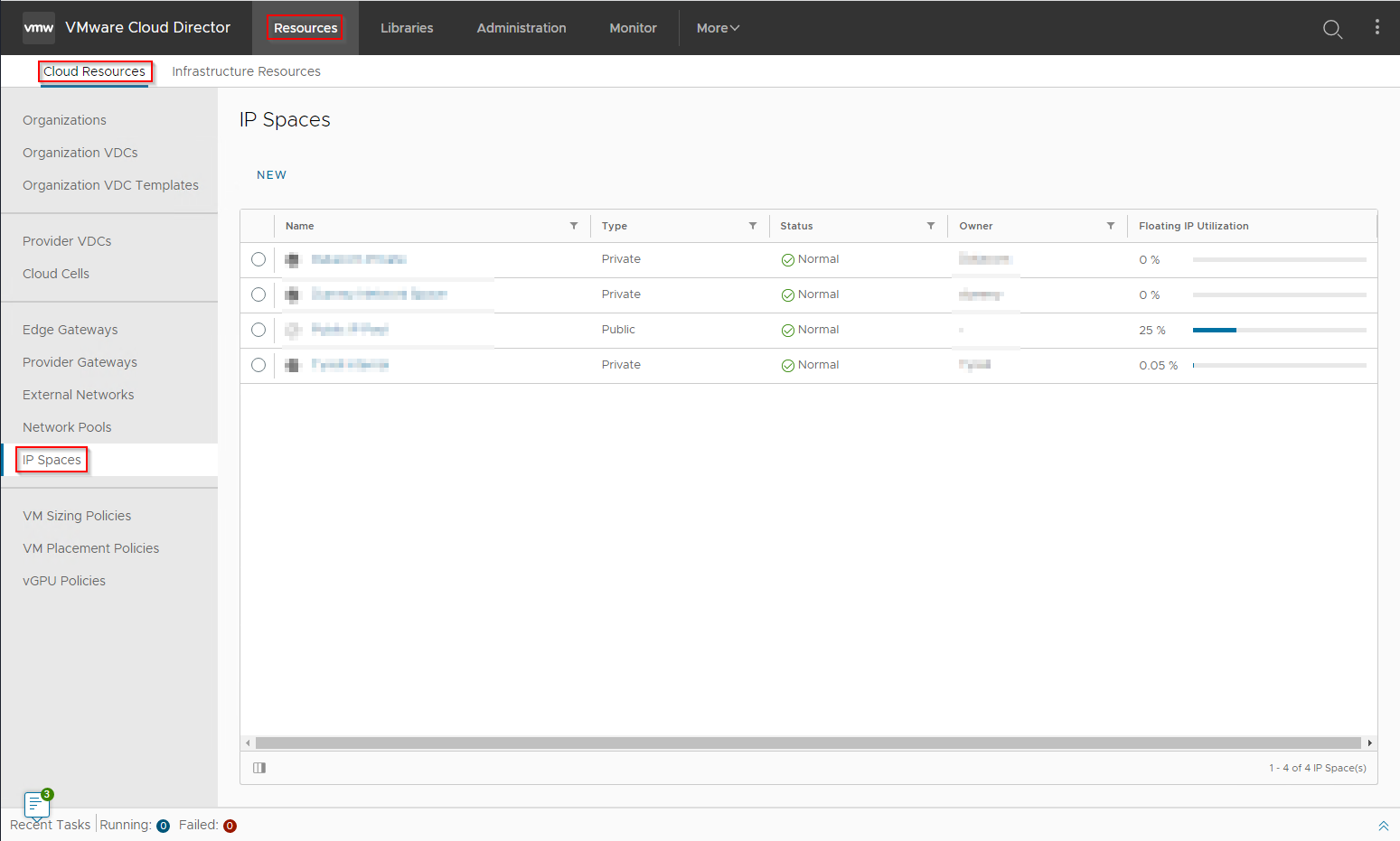
Task: Click the Running tasks count badge
Action: pyautogui.click(x=164, y=826)
